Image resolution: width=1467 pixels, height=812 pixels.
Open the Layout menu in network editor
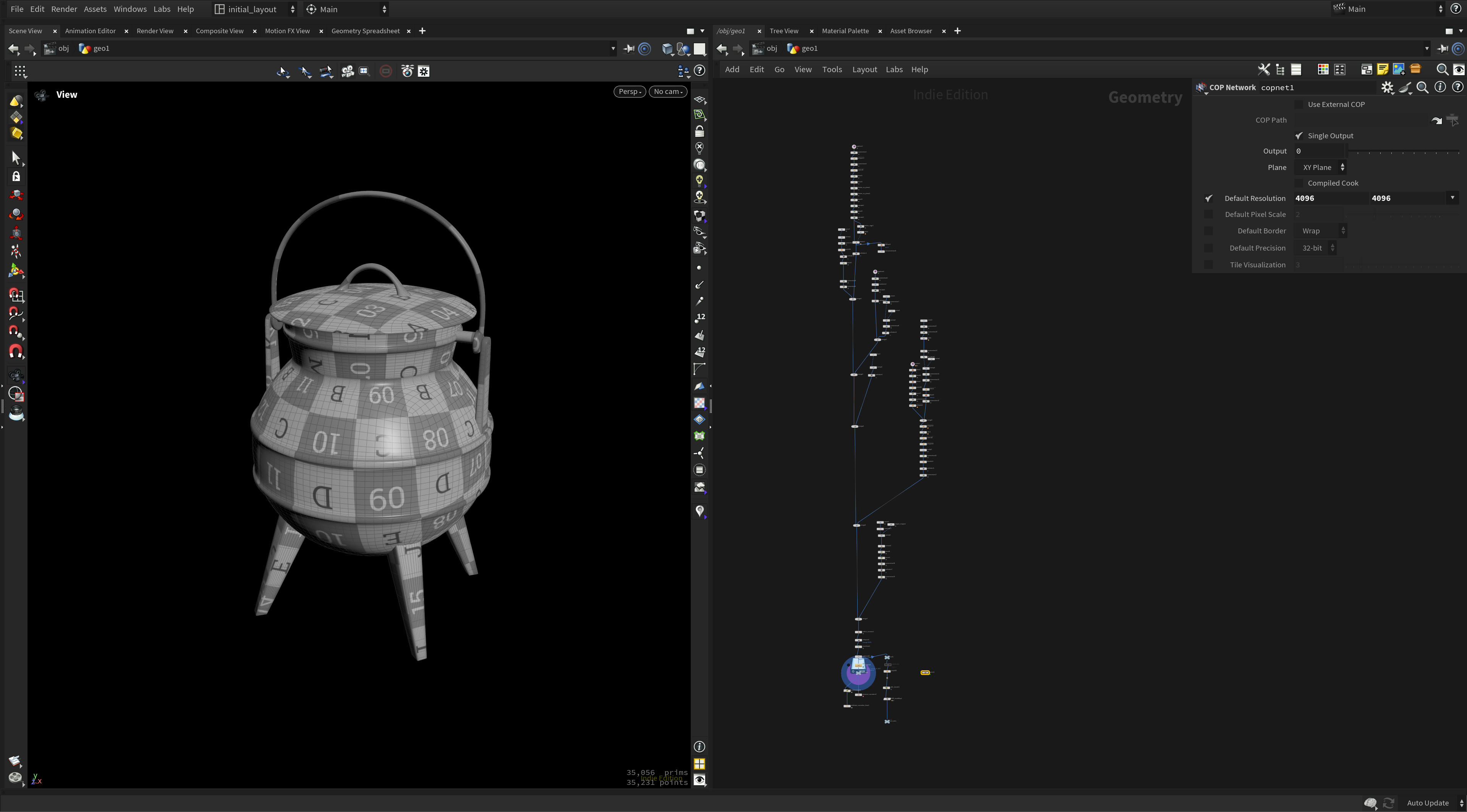click(864, 70)
